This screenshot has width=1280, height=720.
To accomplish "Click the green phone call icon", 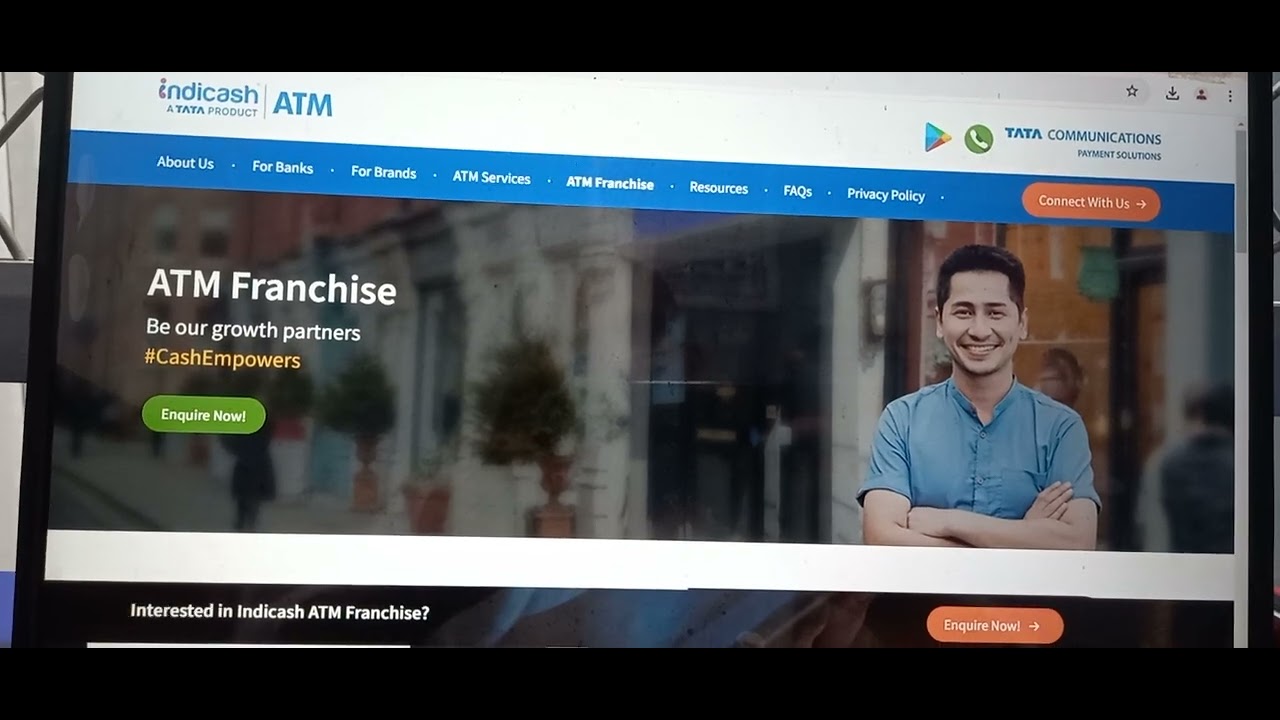I will point(979,139).
